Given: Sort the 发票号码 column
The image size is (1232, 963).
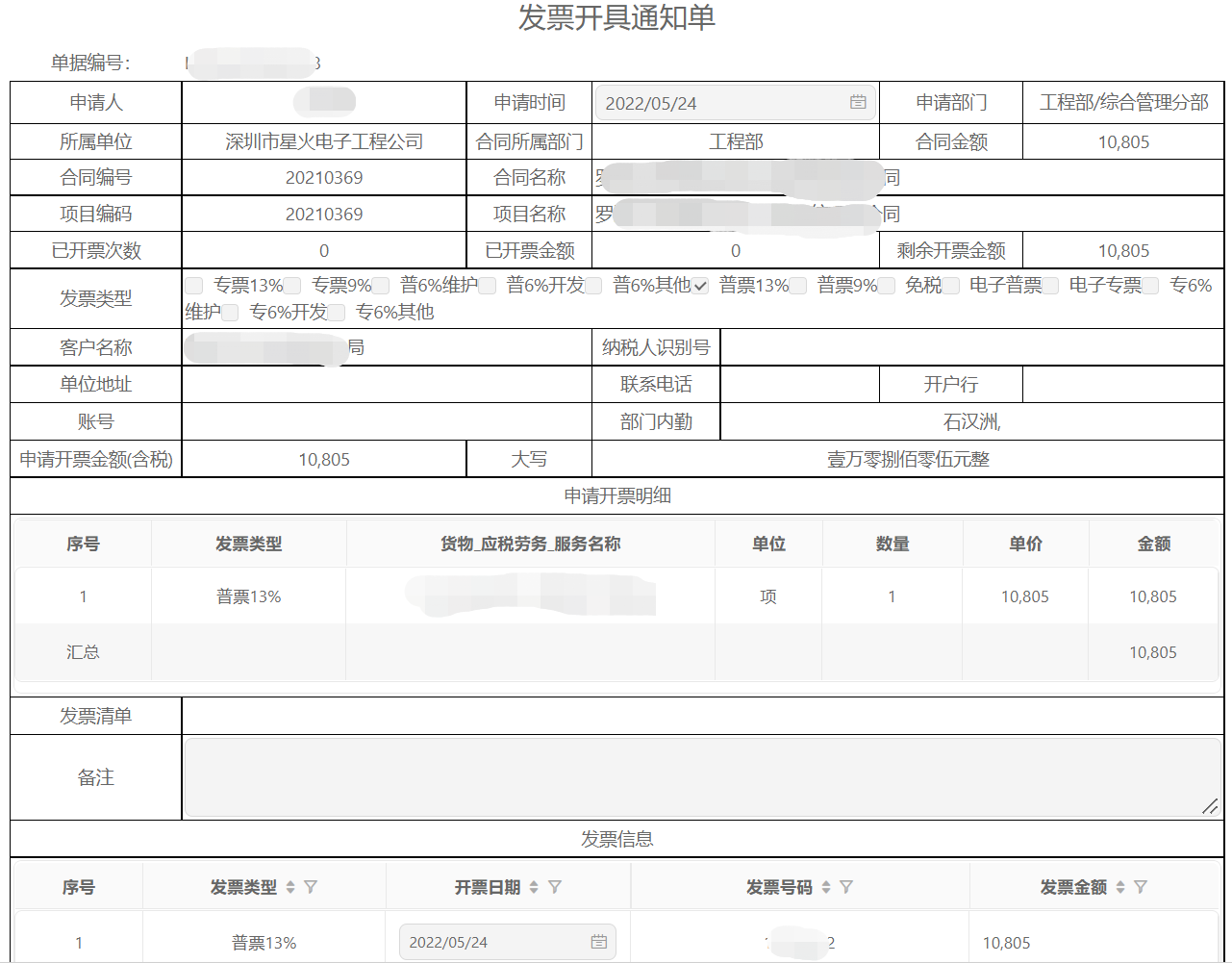Looking at the screenshot, I should point(826,887).
